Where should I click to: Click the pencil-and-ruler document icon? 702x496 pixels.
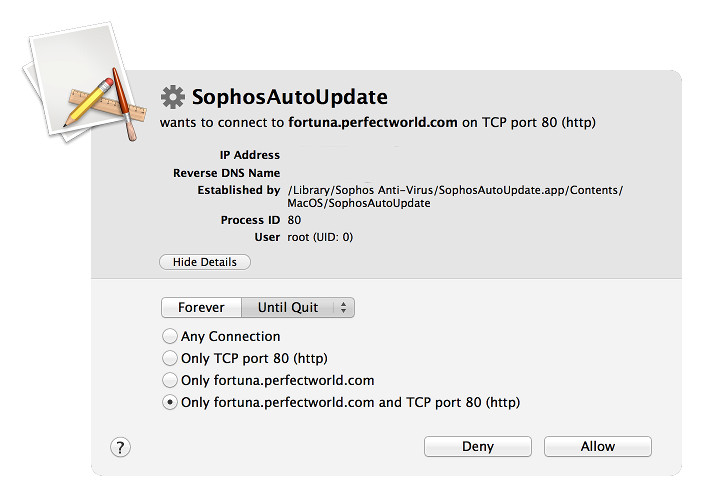point(85,82)
